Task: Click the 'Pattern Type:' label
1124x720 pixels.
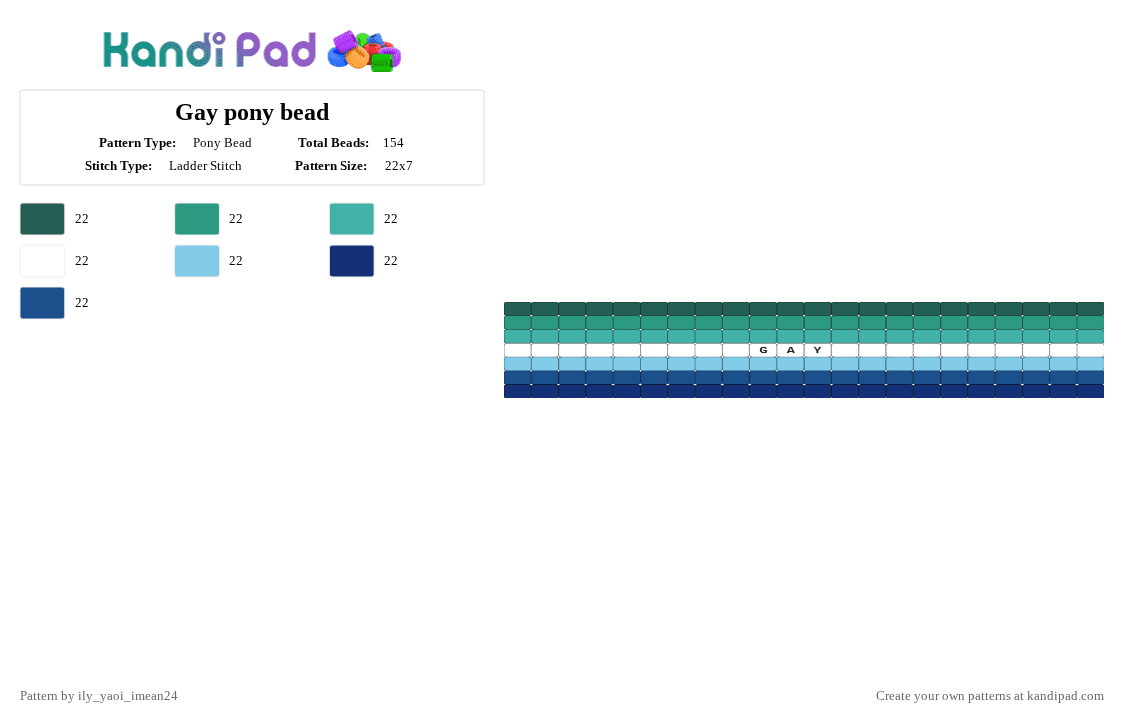Action: click(138, 143)
